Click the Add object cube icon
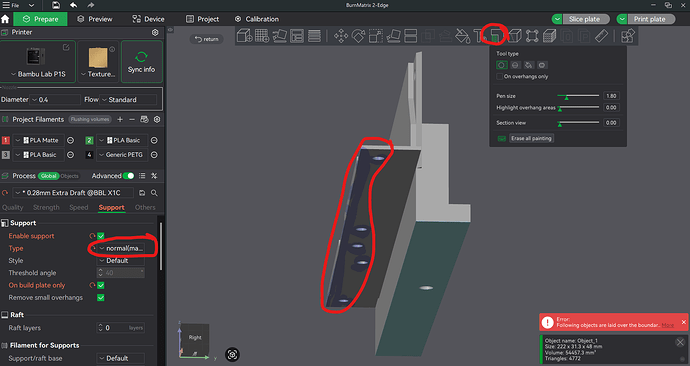The height and width of the screenshot is (366, 690). pos(244,36)
